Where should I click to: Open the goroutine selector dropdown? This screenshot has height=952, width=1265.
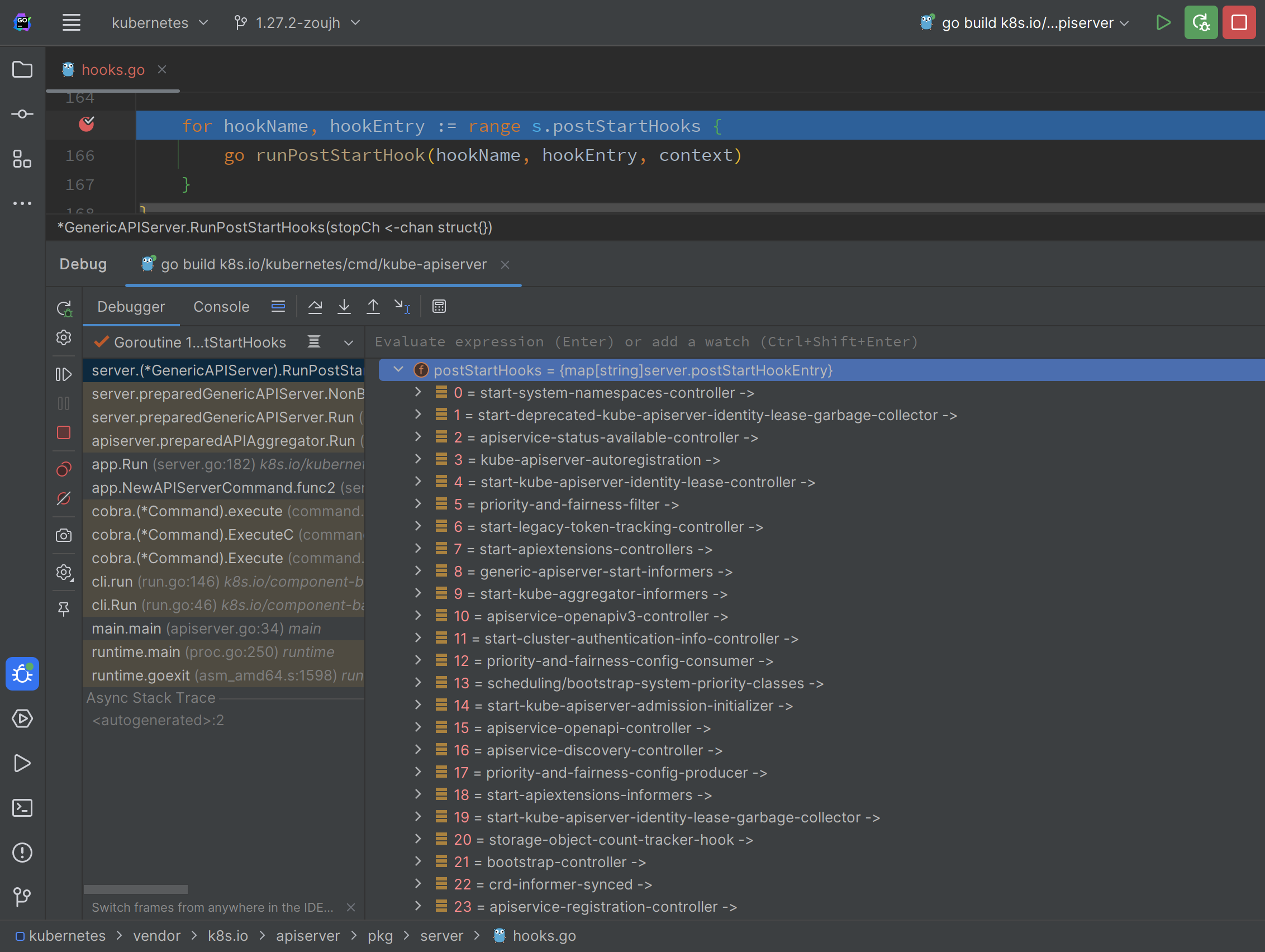point(348,343)
